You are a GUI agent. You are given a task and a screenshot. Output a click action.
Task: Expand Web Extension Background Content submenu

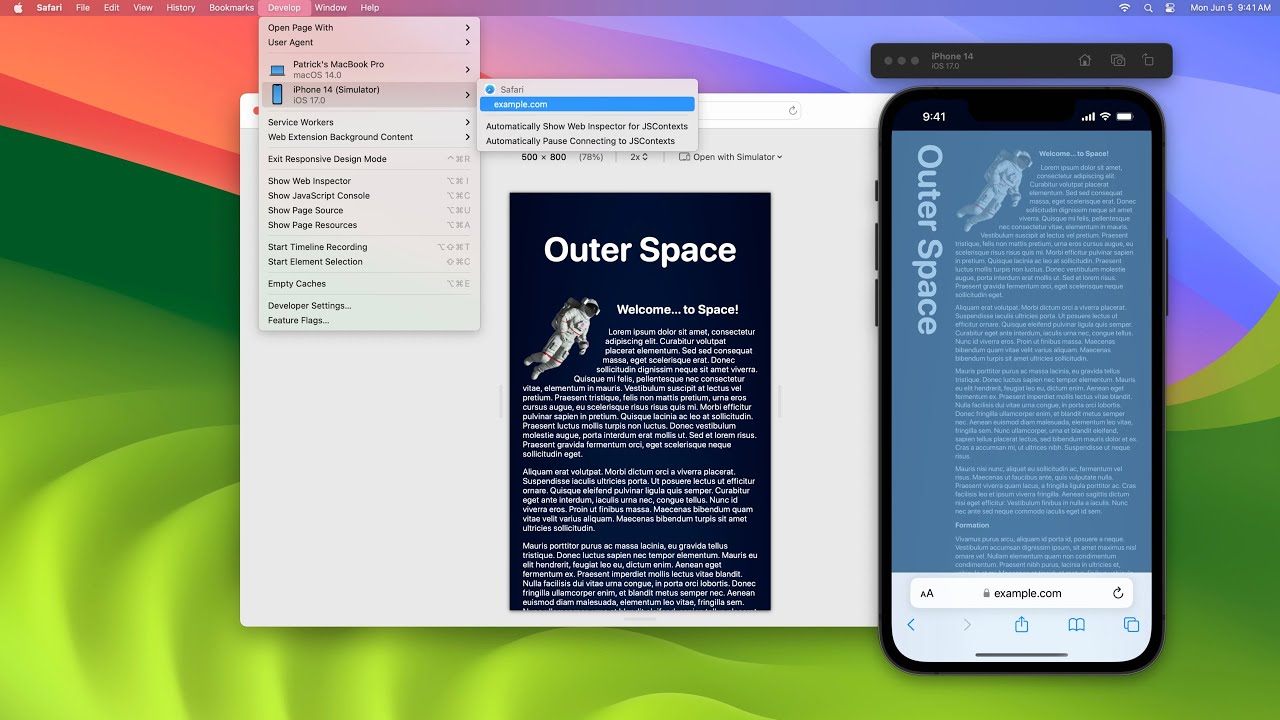[369, 137]
